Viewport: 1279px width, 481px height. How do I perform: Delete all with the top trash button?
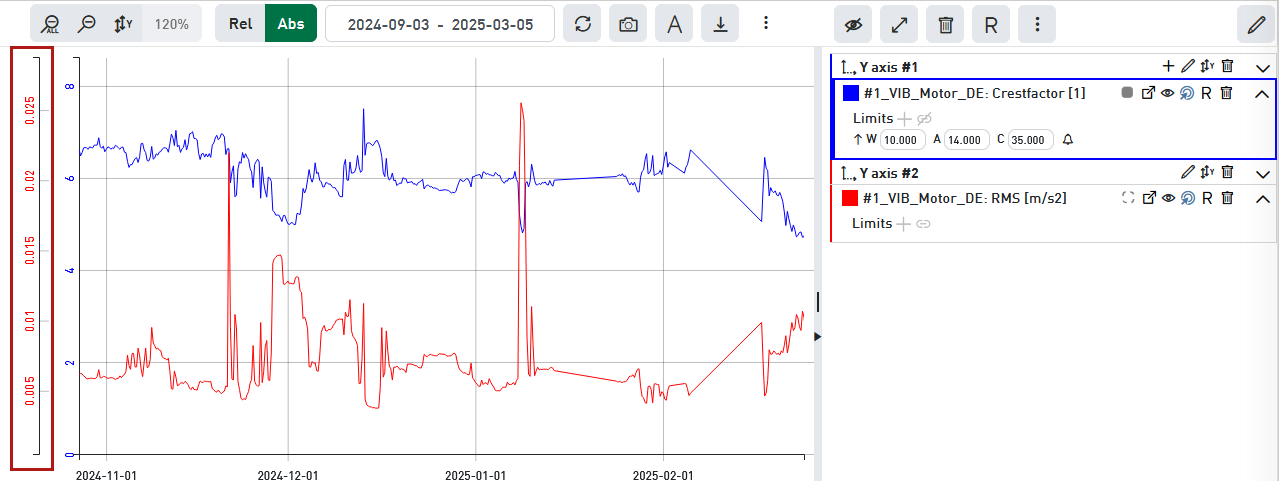pyautogui.click(x=945, y=24)
